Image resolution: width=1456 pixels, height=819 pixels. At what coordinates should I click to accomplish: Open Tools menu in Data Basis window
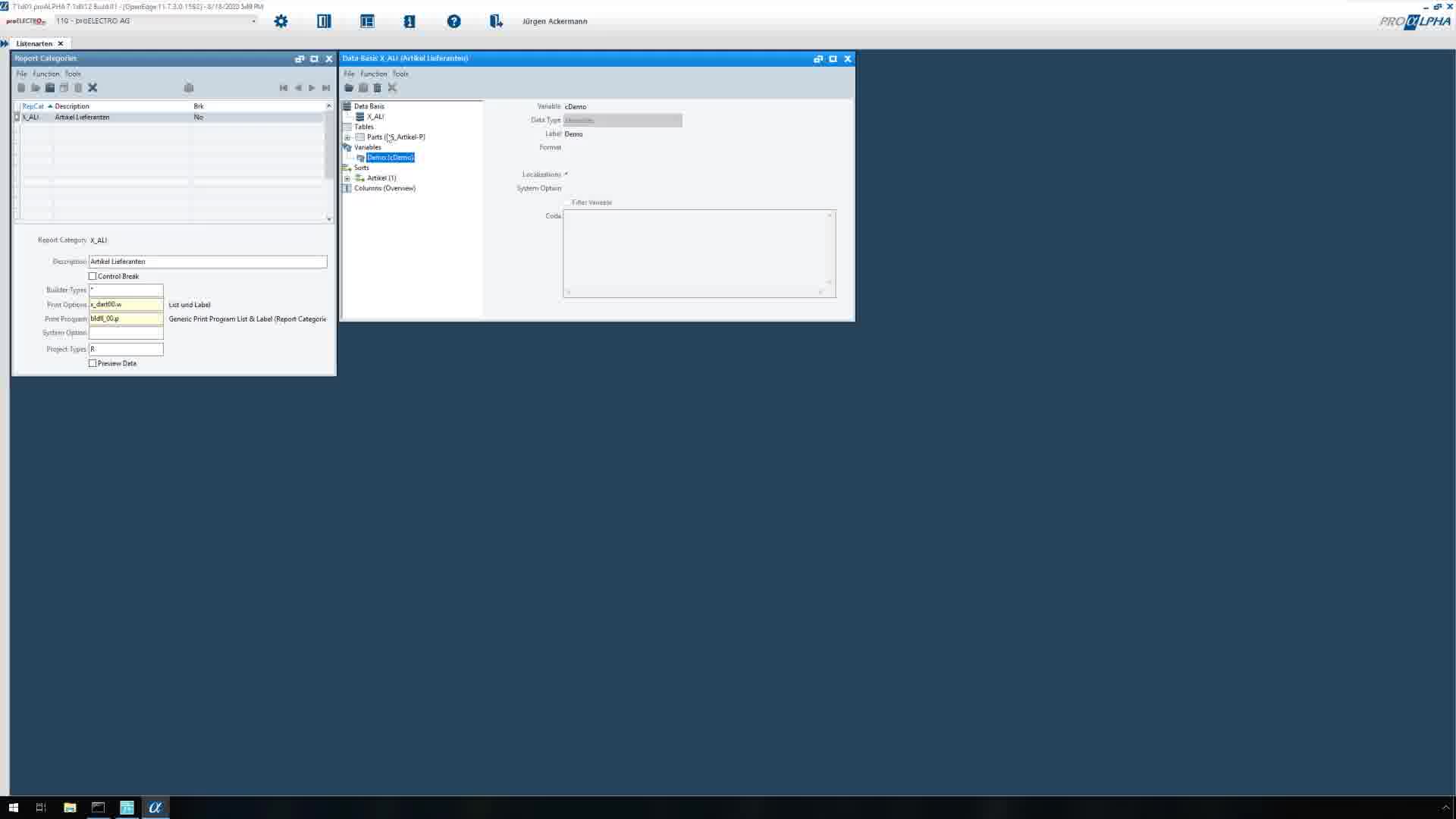pyautogui.click(x=400, y=74)
